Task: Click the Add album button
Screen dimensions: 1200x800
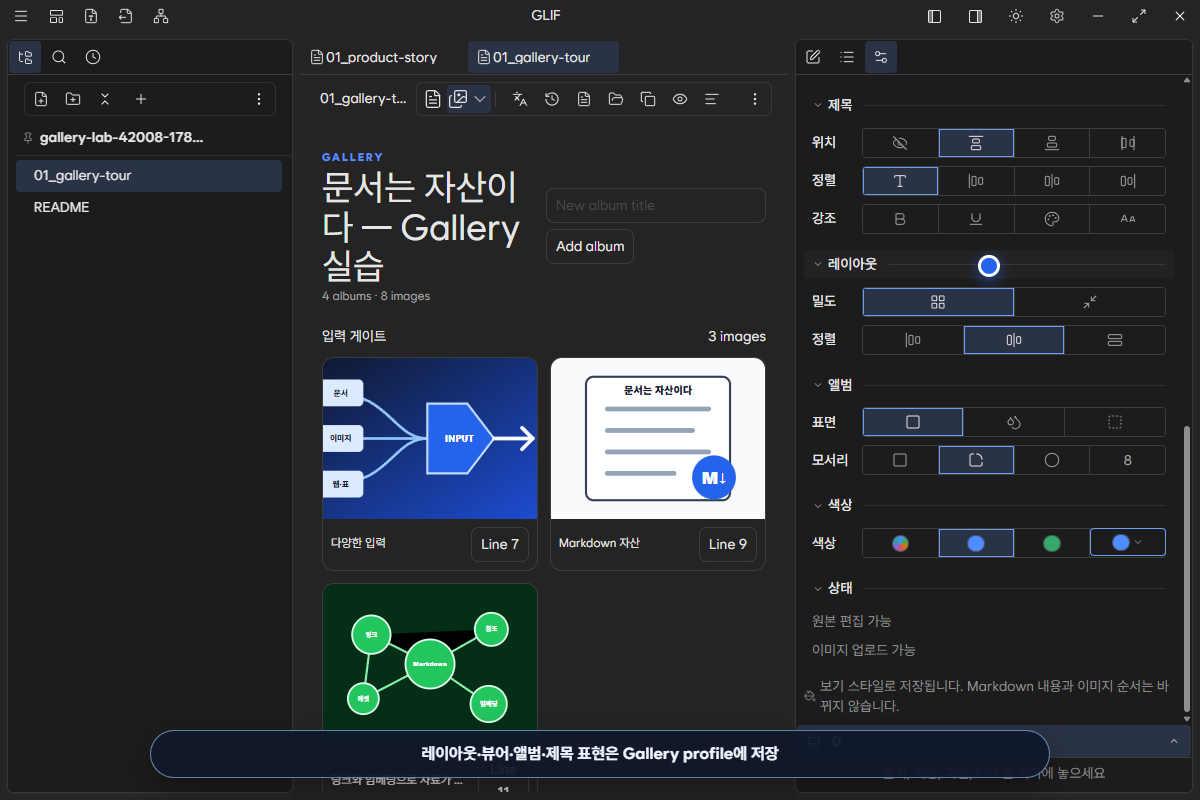Action: tap(590, 246)
